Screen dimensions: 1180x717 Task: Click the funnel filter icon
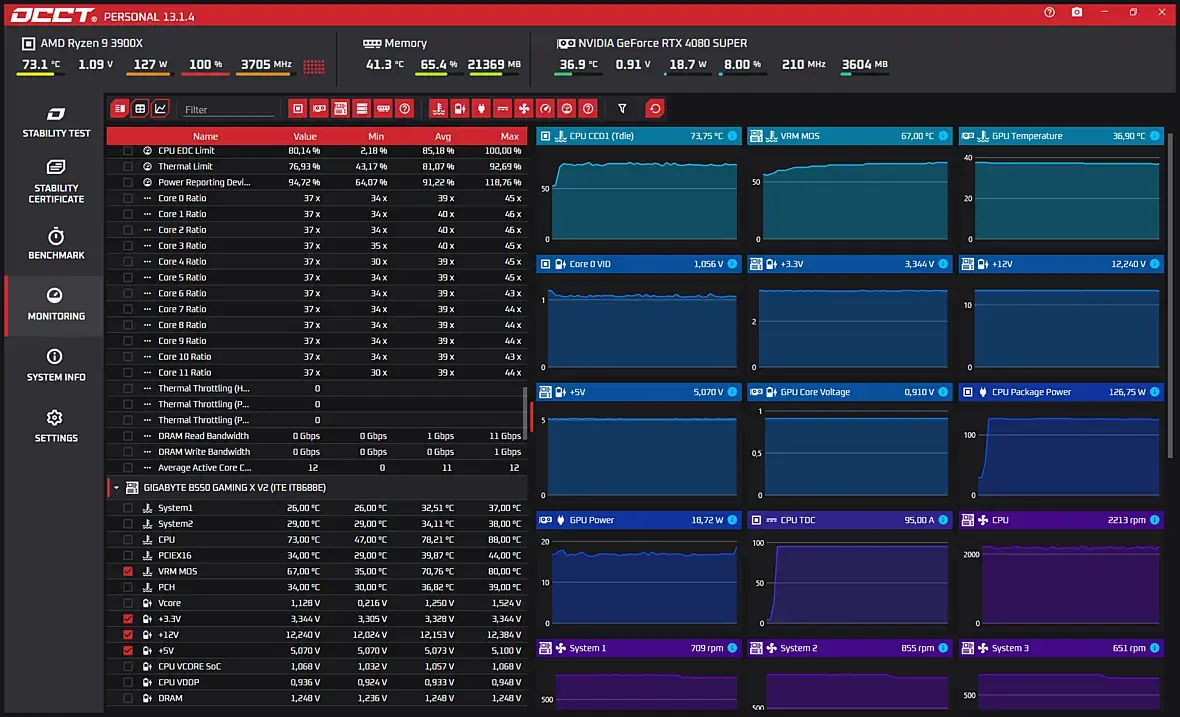(622, 108)
